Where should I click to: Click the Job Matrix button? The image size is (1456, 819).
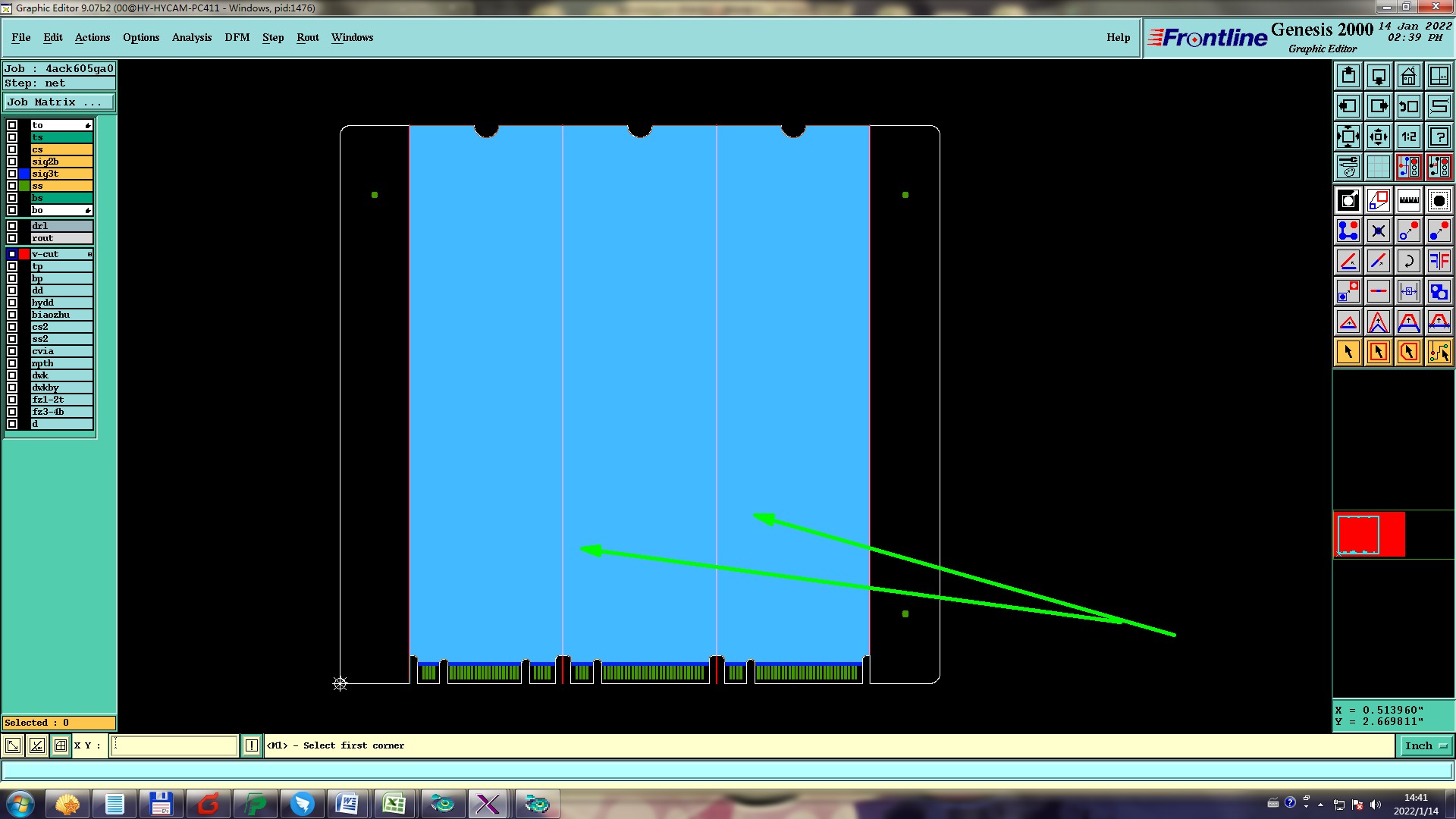click(x=59, y=102)
